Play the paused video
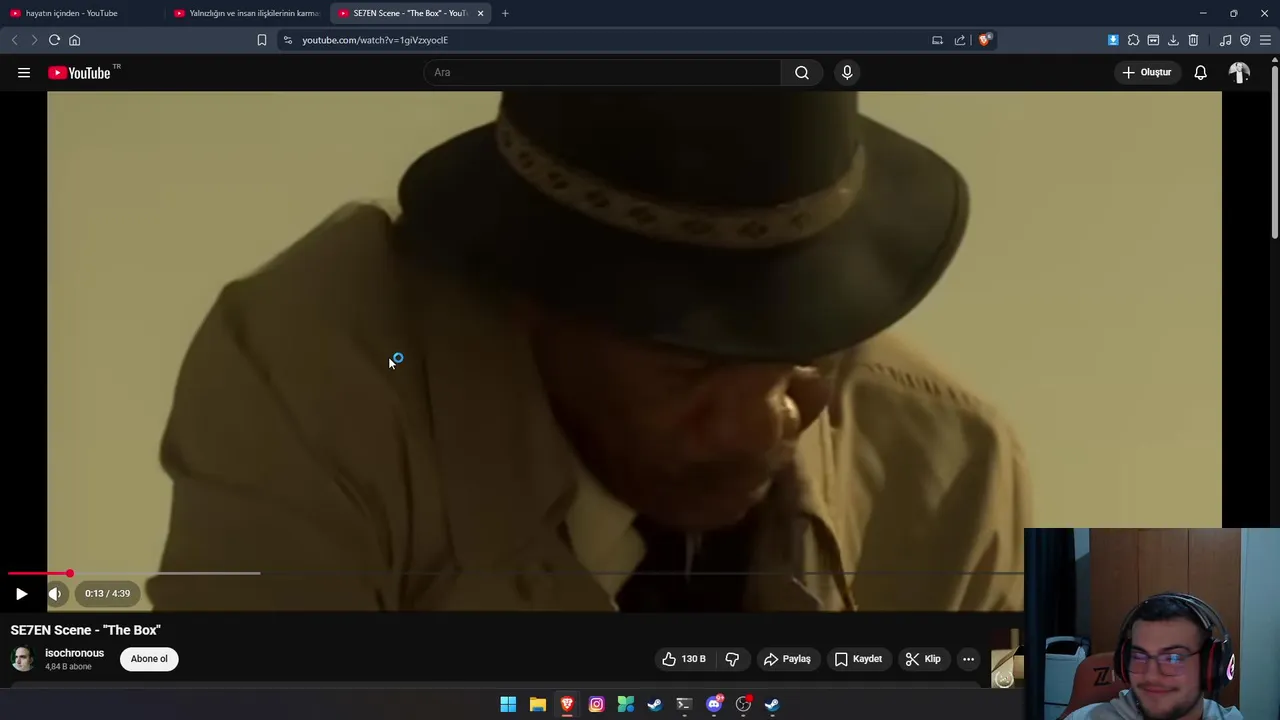Image resolution: width=1280 pixels, height=720 pixels. coord(21,593)
